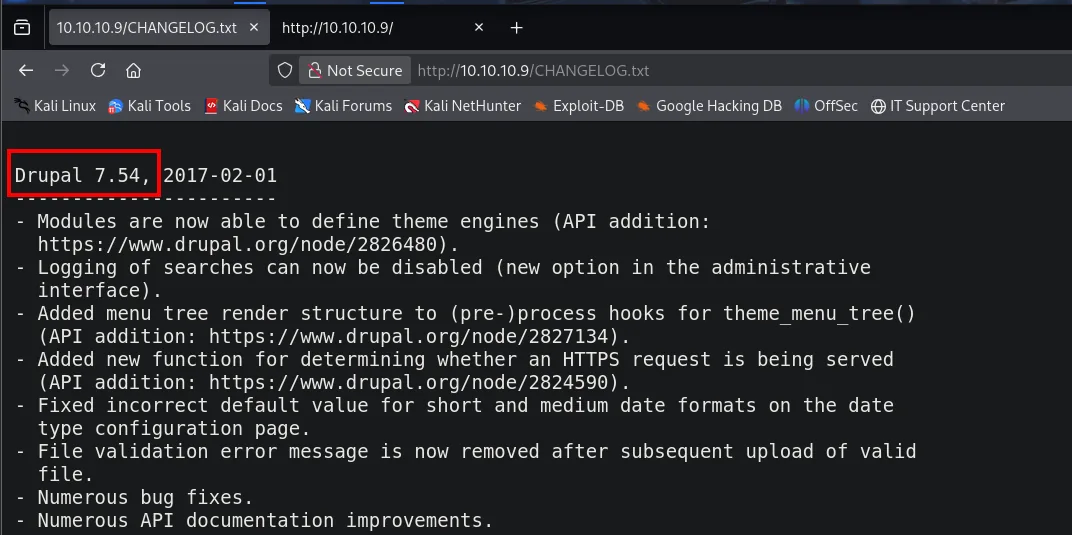Click the date text 2017-02-01
This screenshot has width=1072, height=535.
point(220,176)
